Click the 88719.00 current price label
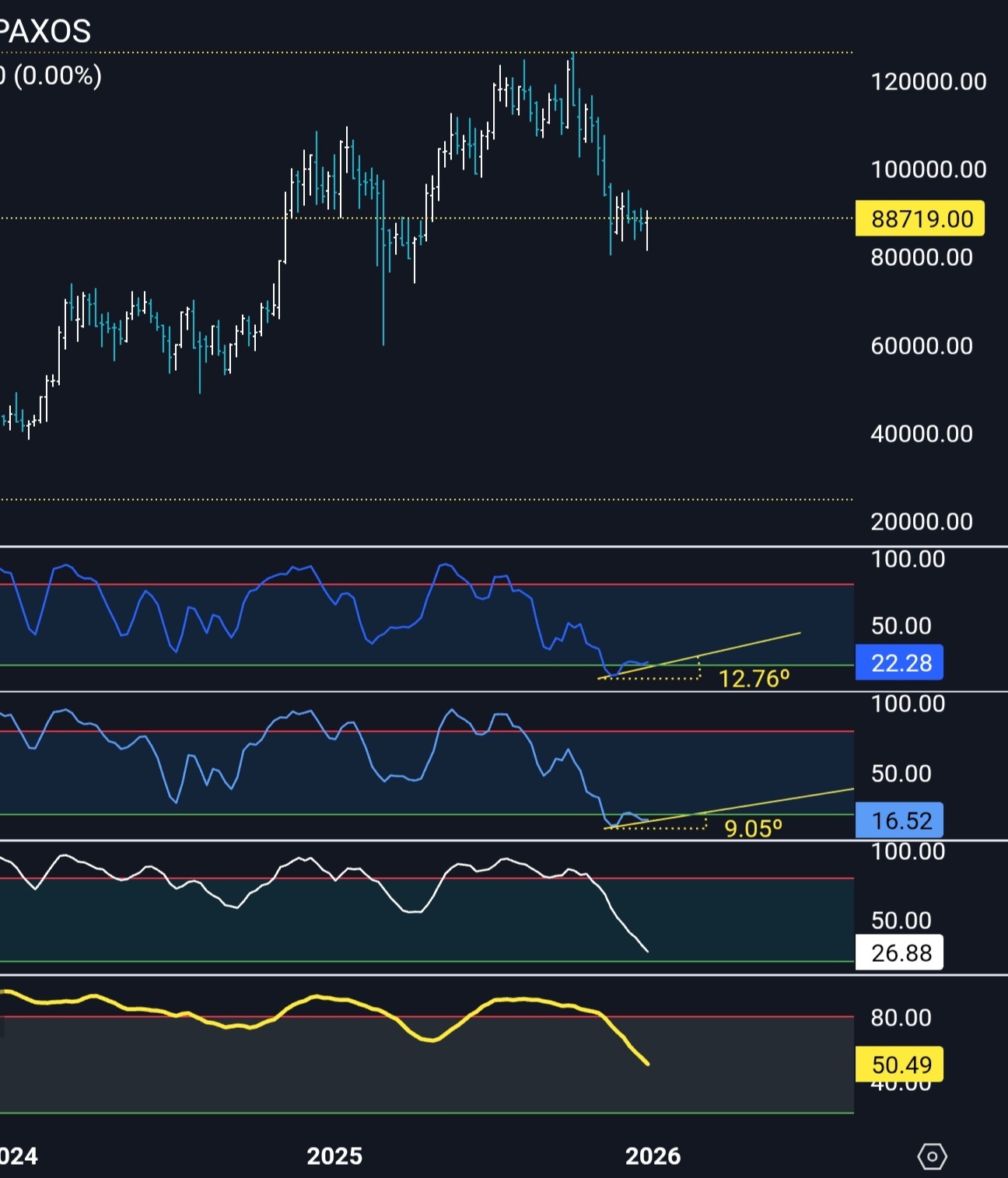The image size is (1008, 1178). click(x=920, y=218)
